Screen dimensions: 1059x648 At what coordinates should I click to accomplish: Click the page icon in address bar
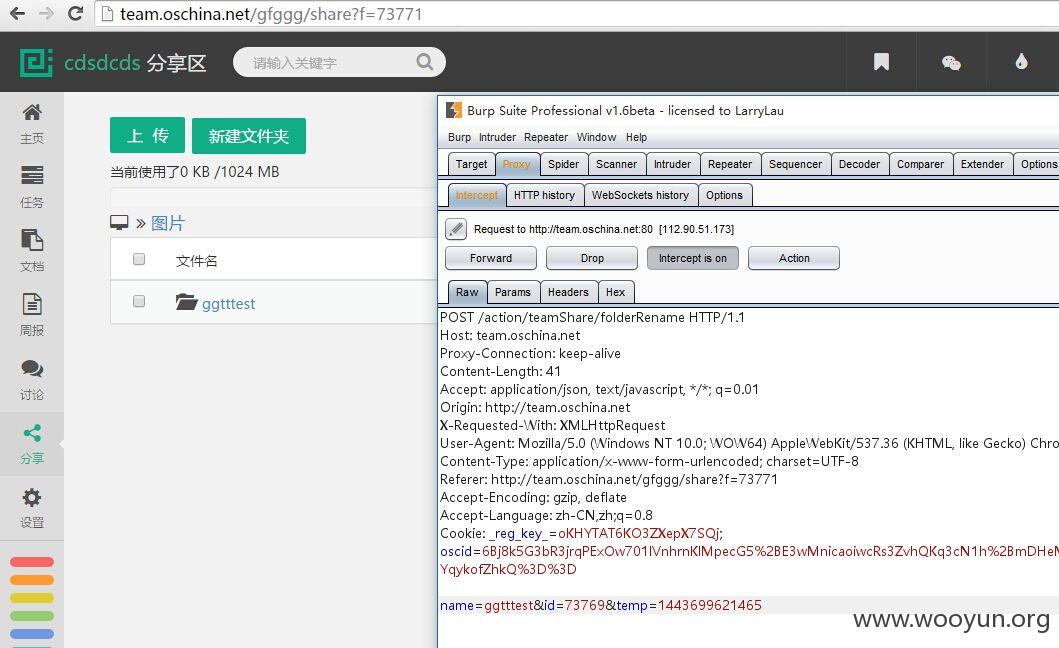(107, 14)
